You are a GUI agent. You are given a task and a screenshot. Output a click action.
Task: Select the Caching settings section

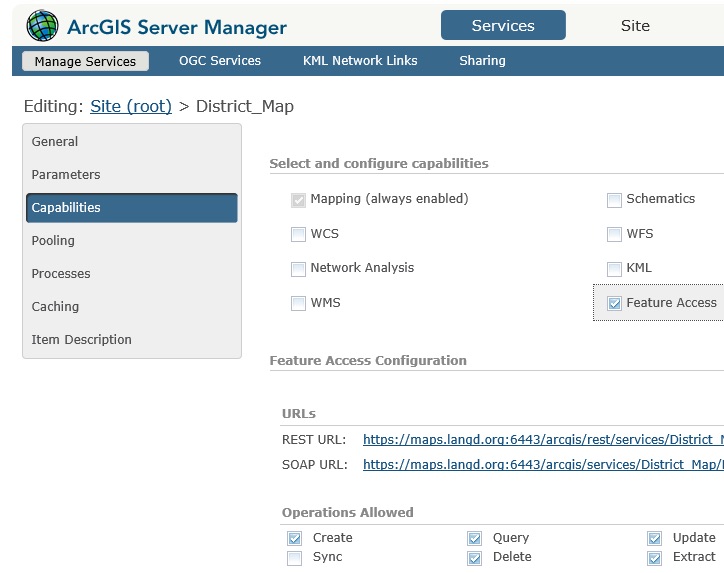click(132, 307)
